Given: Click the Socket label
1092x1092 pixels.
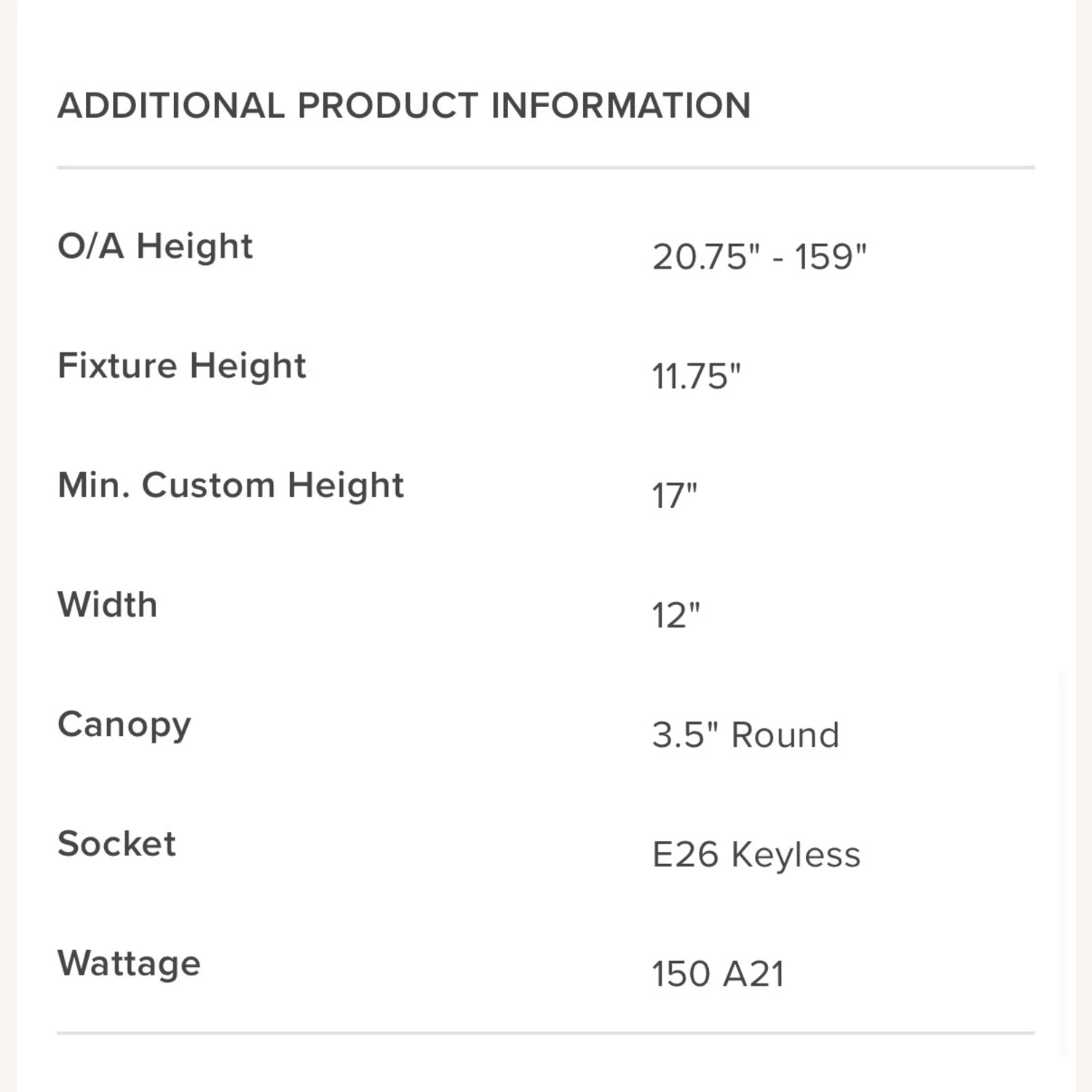Looking at the screenshot, I should tap(116, 844).
